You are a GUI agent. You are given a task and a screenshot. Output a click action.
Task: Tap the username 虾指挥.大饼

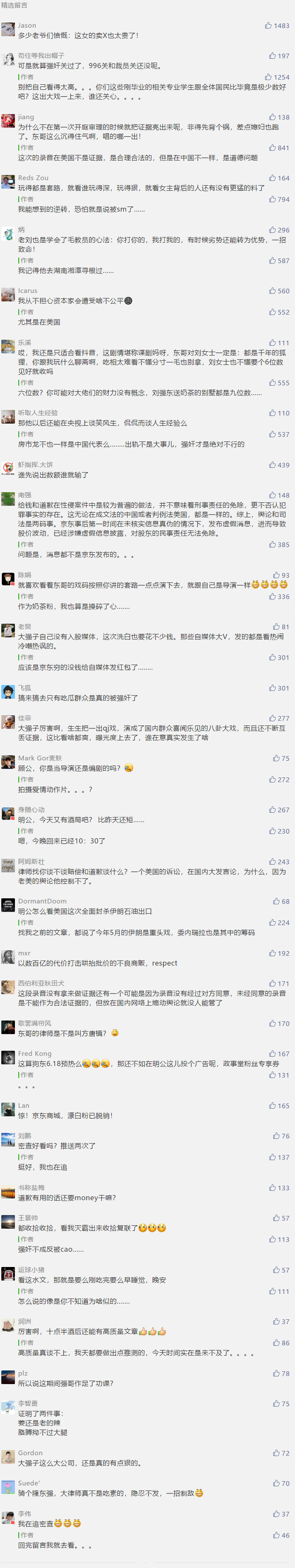coord(35,464)
